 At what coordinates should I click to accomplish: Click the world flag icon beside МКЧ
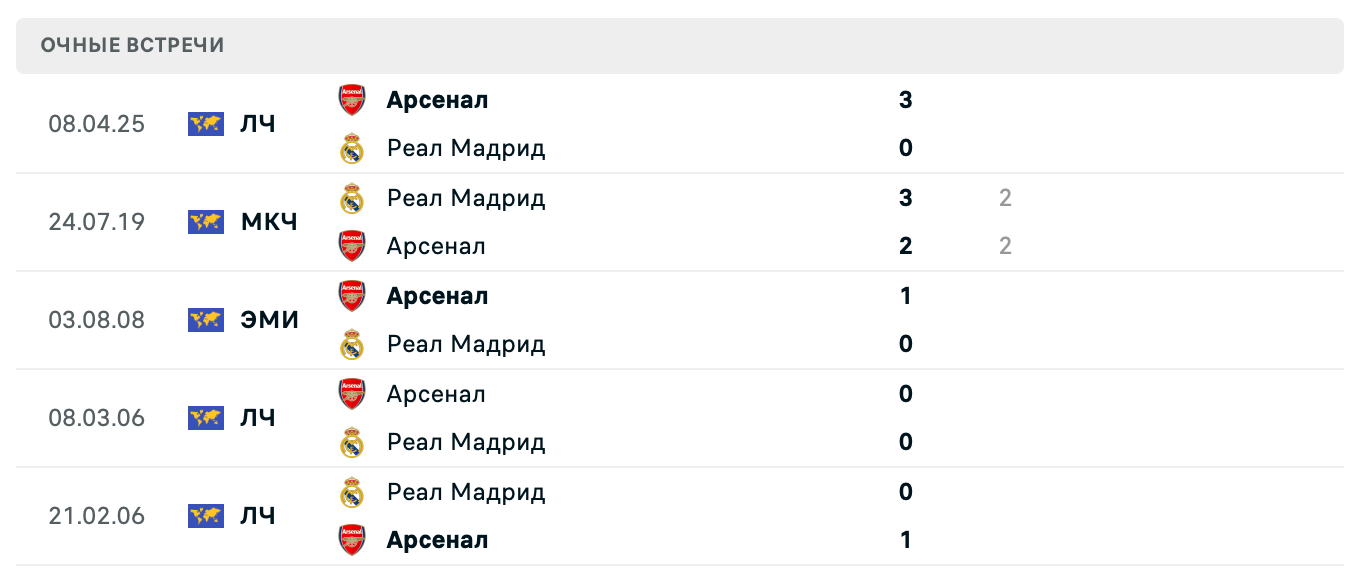tap(206, 222)
